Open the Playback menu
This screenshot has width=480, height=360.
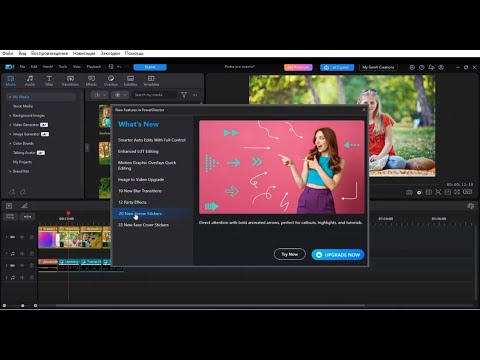click(94, 67)
